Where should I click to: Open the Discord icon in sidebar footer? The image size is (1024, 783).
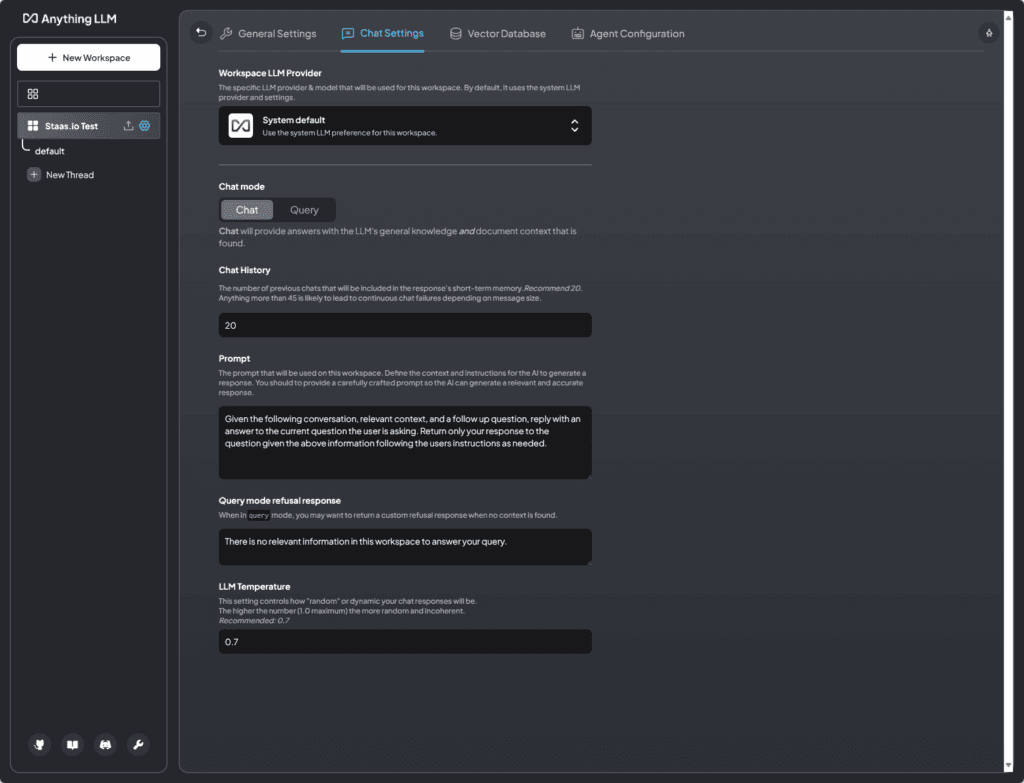pyautogui.click(x=105, y=744)
